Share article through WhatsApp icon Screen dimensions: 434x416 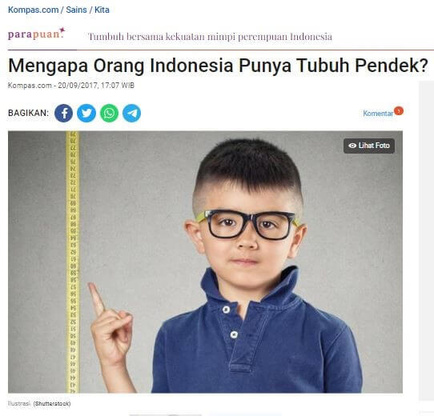pyautogui.click(x=109, y=113)
